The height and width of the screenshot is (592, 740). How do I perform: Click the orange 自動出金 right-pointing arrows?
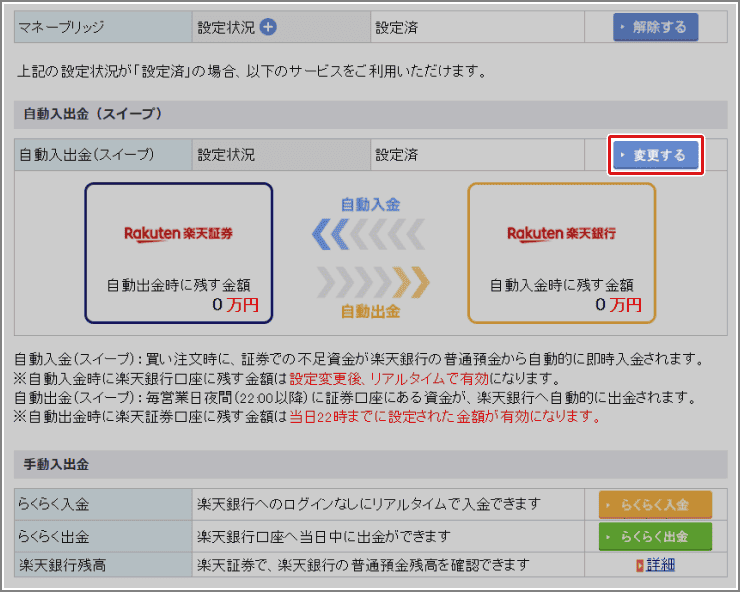[x=370, y=281]
